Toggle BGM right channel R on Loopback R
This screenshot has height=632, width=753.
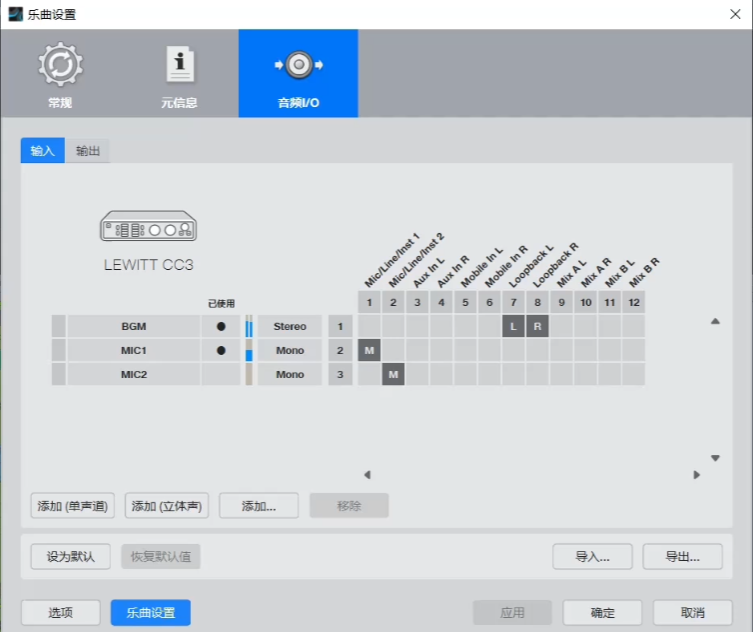click(x=537, y=327)
